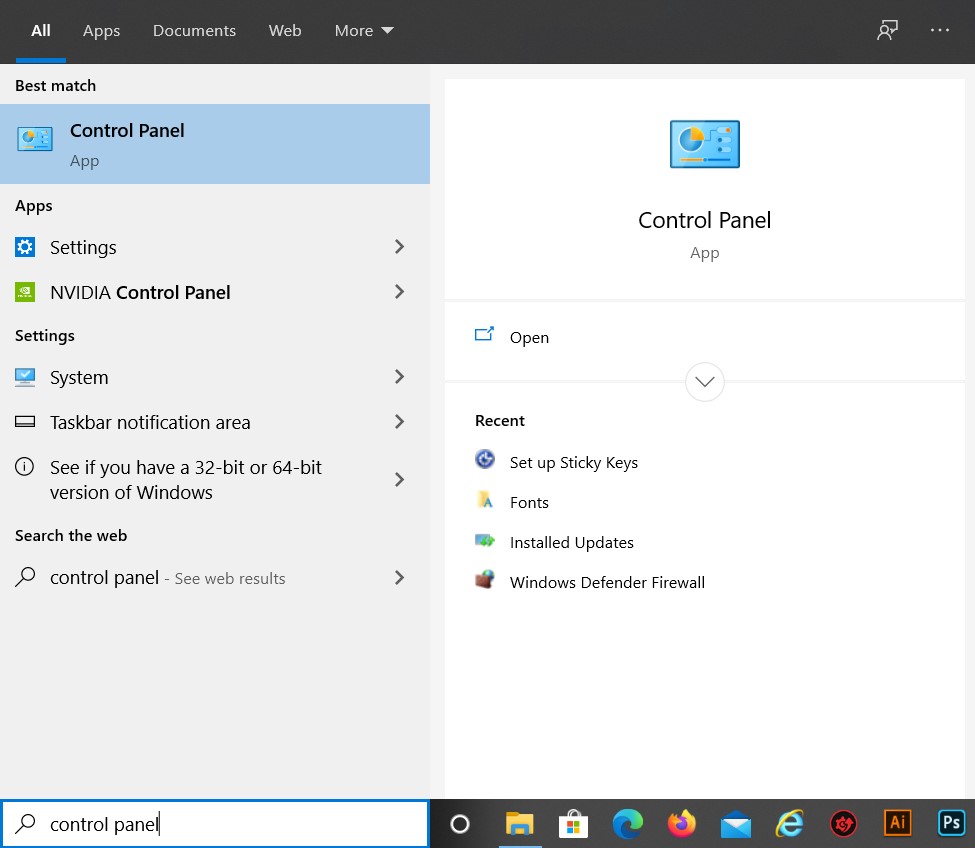
Task: Open recent item Windows Defender Firewall
Action: coord(606,582)
